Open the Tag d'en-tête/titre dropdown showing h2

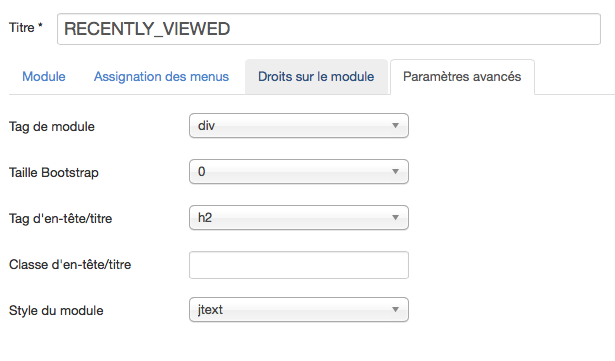(x=299, y=217)
